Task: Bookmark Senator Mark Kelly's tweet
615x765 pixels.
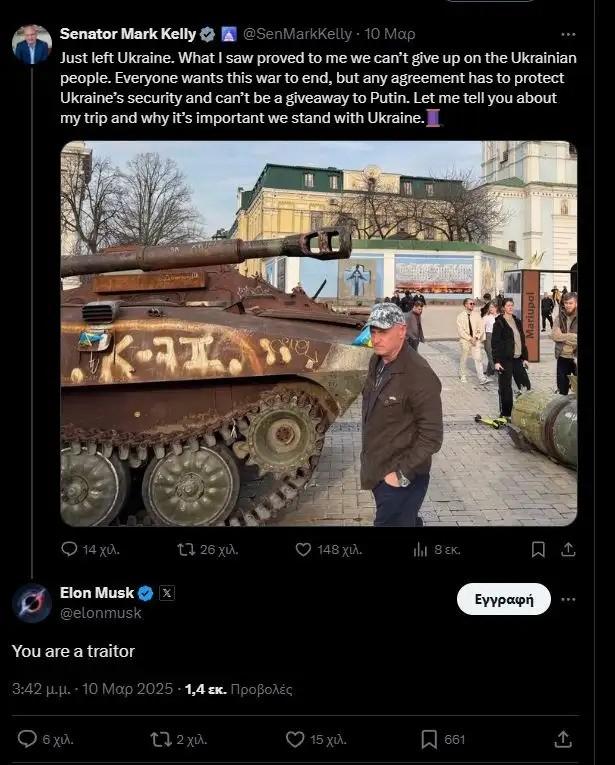Action: pos(538,550)
